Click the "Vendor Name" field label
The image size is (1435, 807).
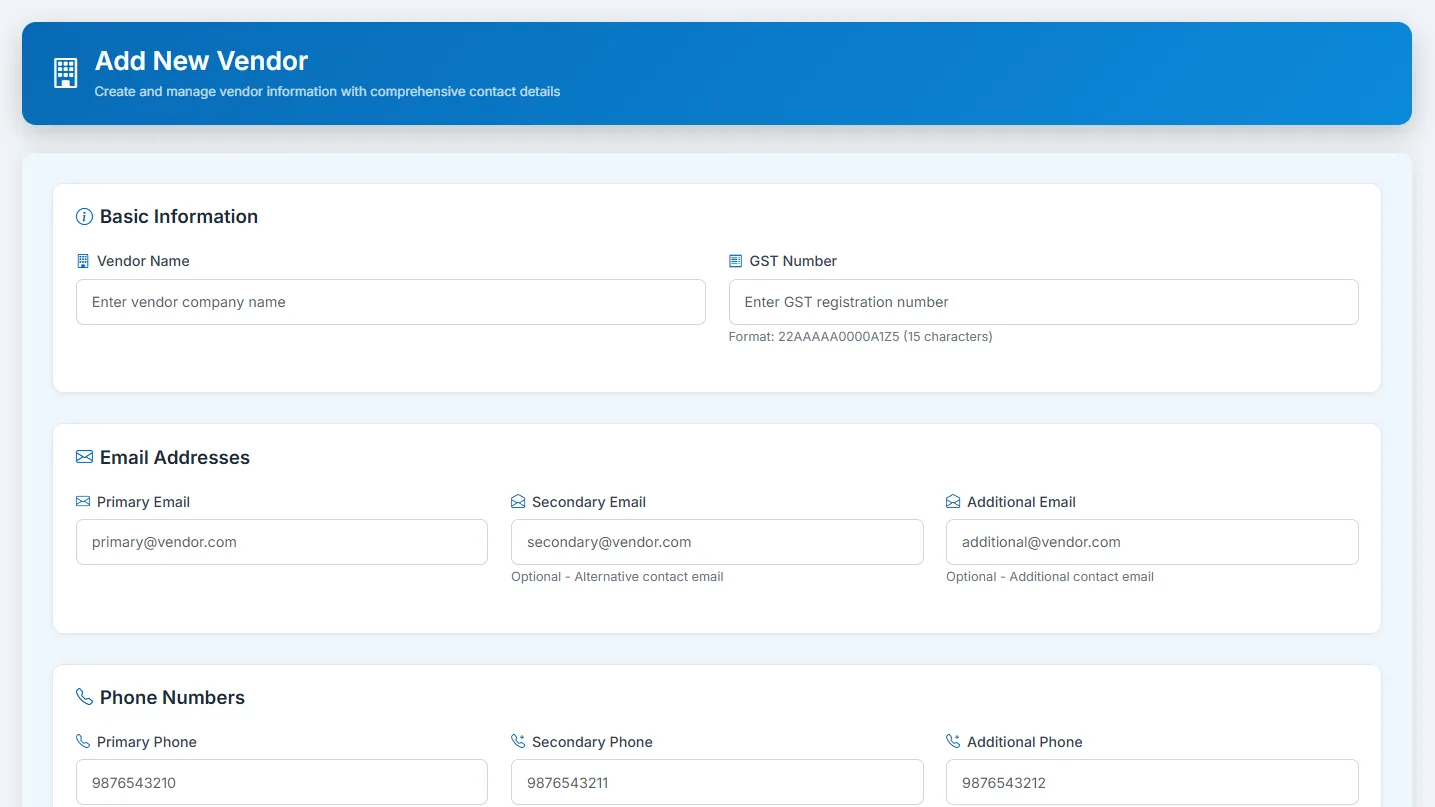[x=143, y=261]
